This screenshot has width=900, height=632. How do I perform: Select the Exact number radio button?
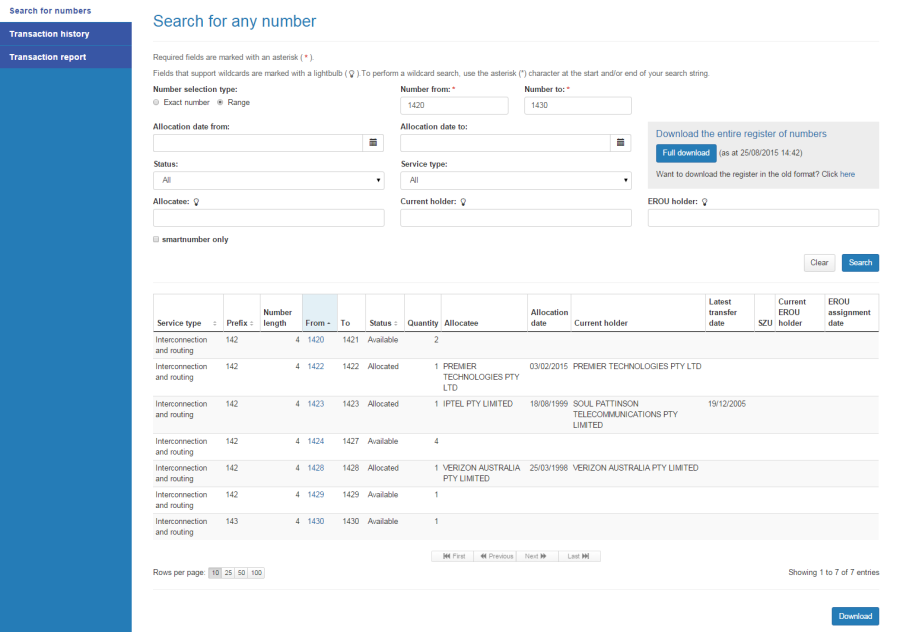[x=156, y=102]
